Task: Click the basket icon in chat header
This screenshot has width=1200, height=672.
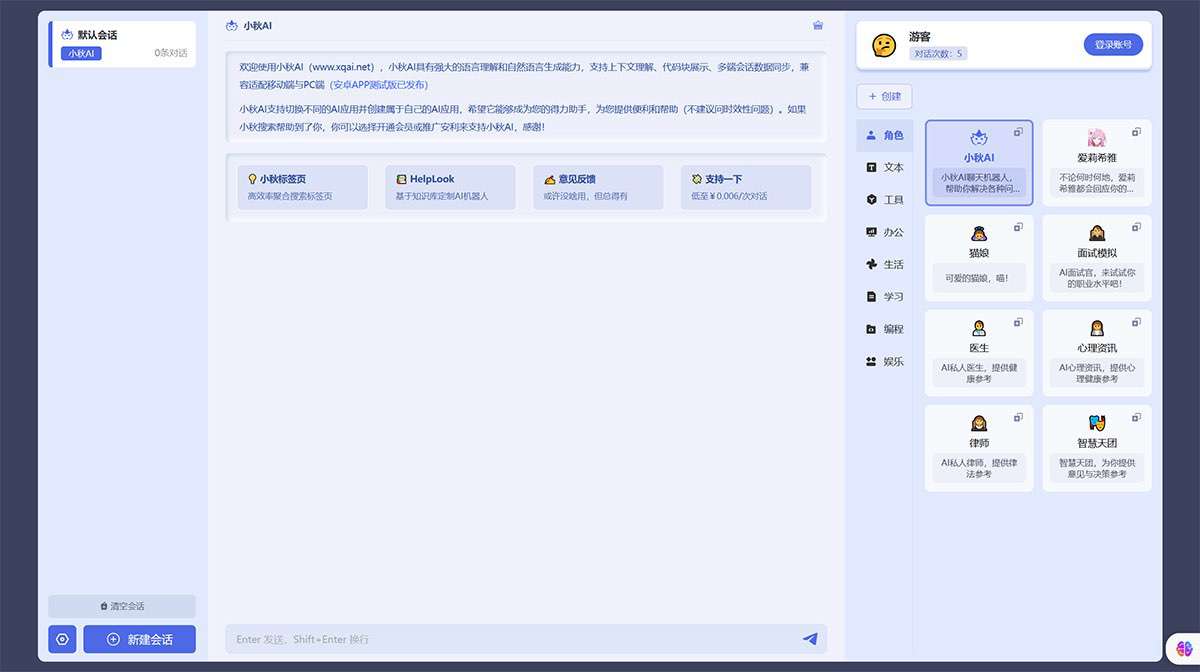Action: (x=818, y=25)
